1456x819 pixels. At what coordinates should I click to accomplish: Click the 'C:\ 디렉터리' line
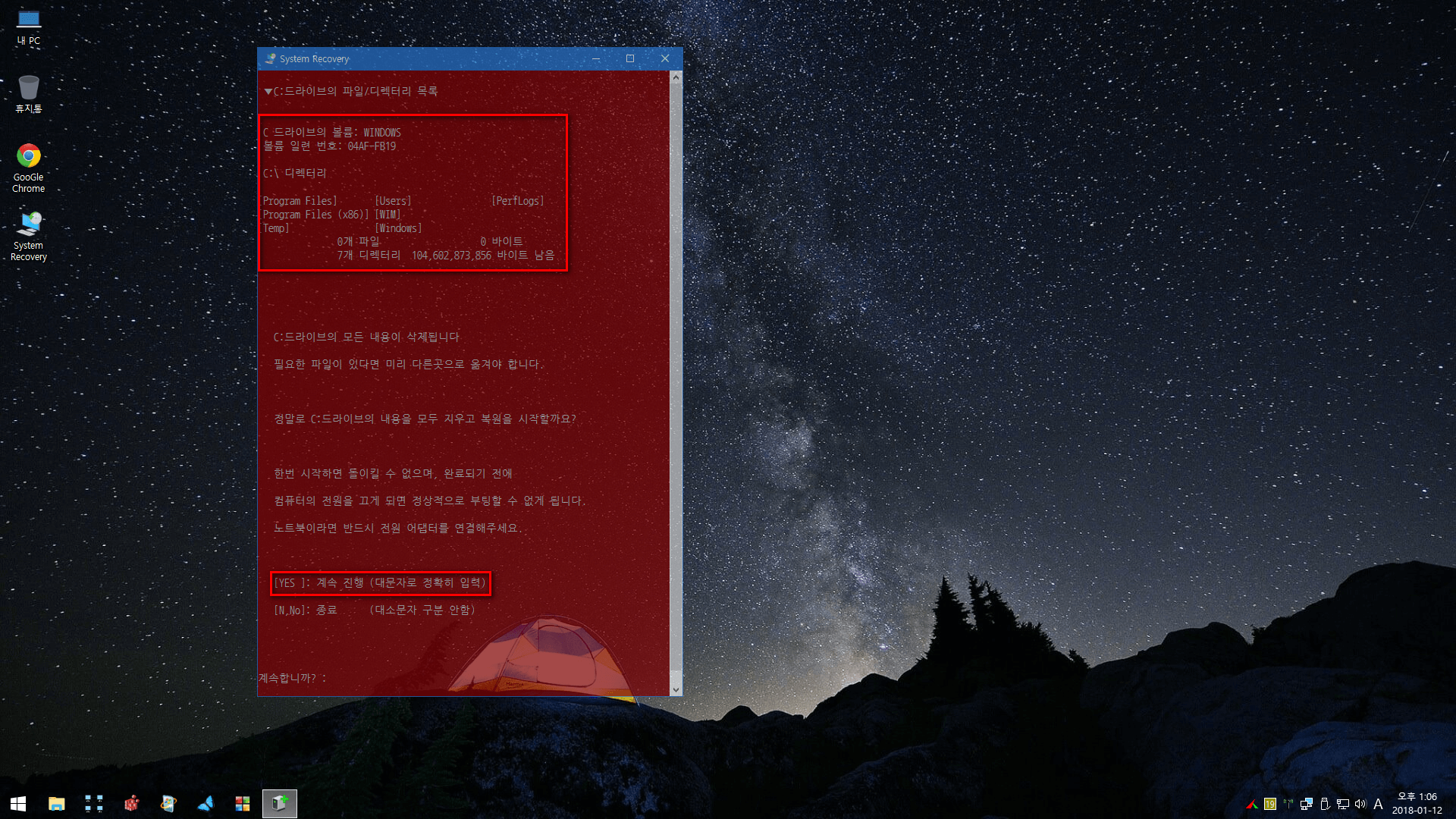[x=294, y=174]
